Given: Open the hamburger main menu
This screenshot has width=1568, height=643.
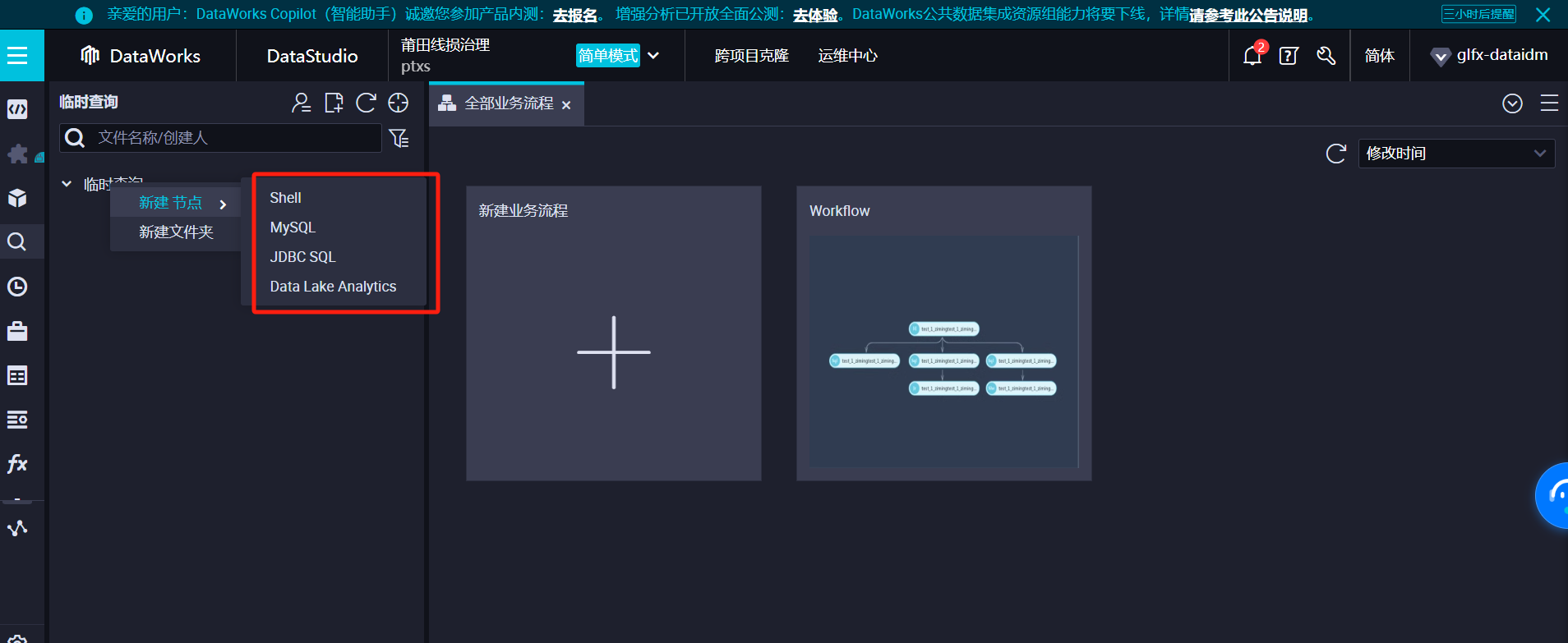Looking at the screenshot, I should pos(17,56).
